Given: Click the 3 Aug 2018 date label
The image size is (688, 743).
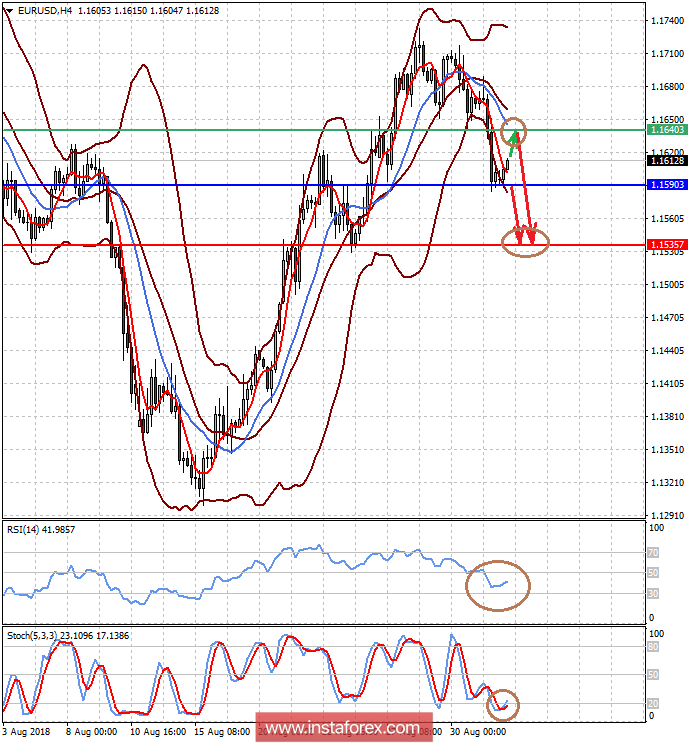Looking at the screenshot, I should [x=26, y=732].
